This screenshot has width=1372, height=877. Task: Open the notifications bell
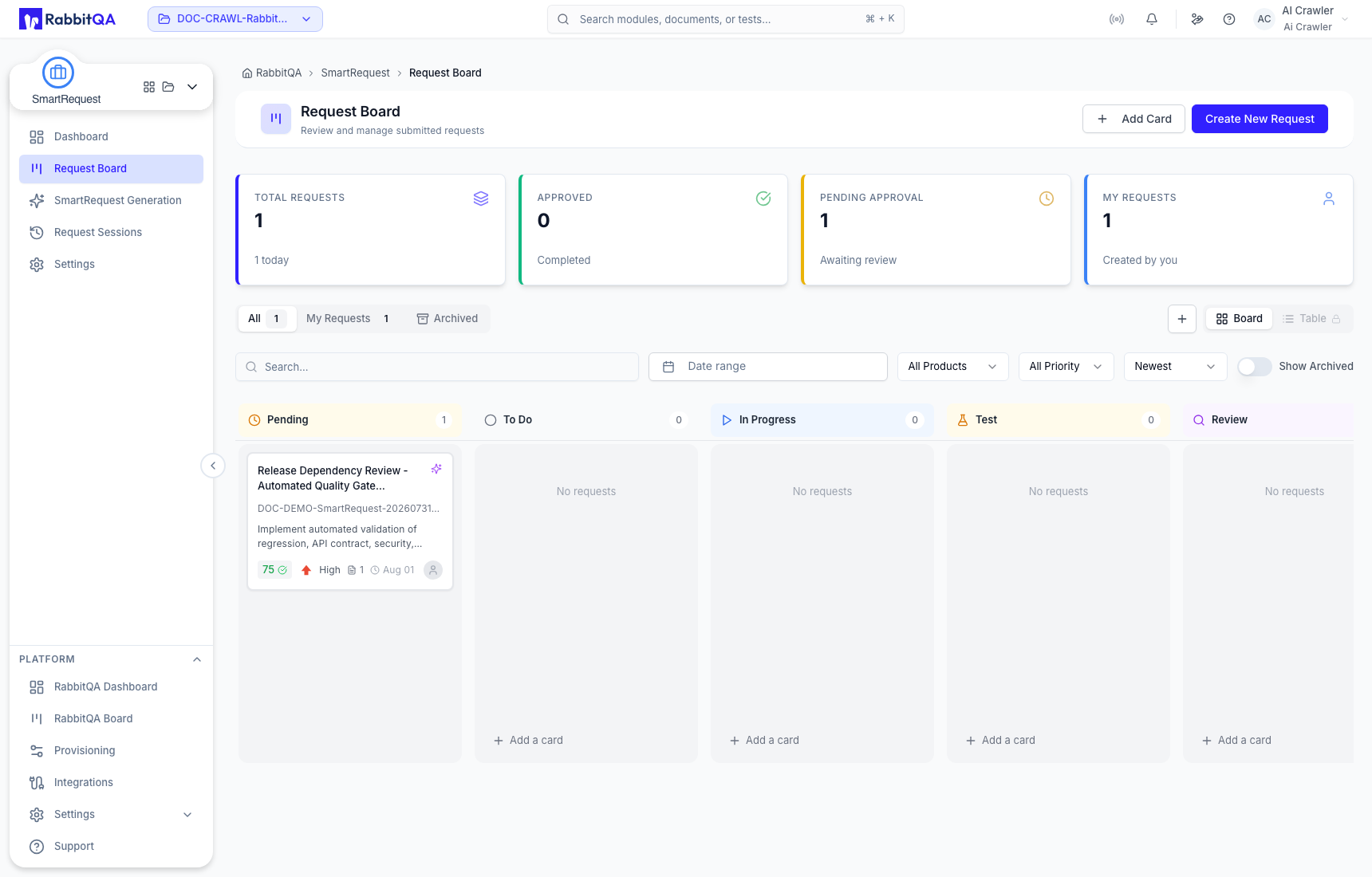1152,19
